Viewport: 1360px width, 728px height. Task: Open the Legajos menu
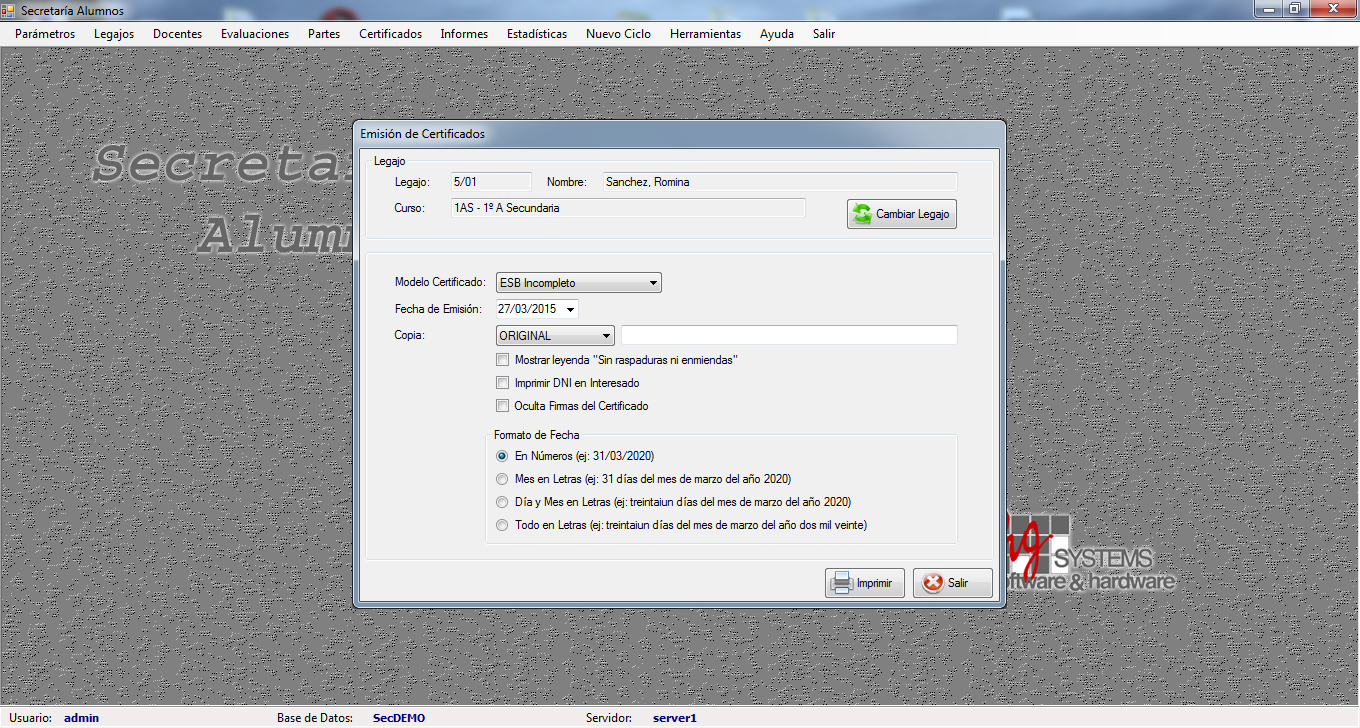coord(114,34)
